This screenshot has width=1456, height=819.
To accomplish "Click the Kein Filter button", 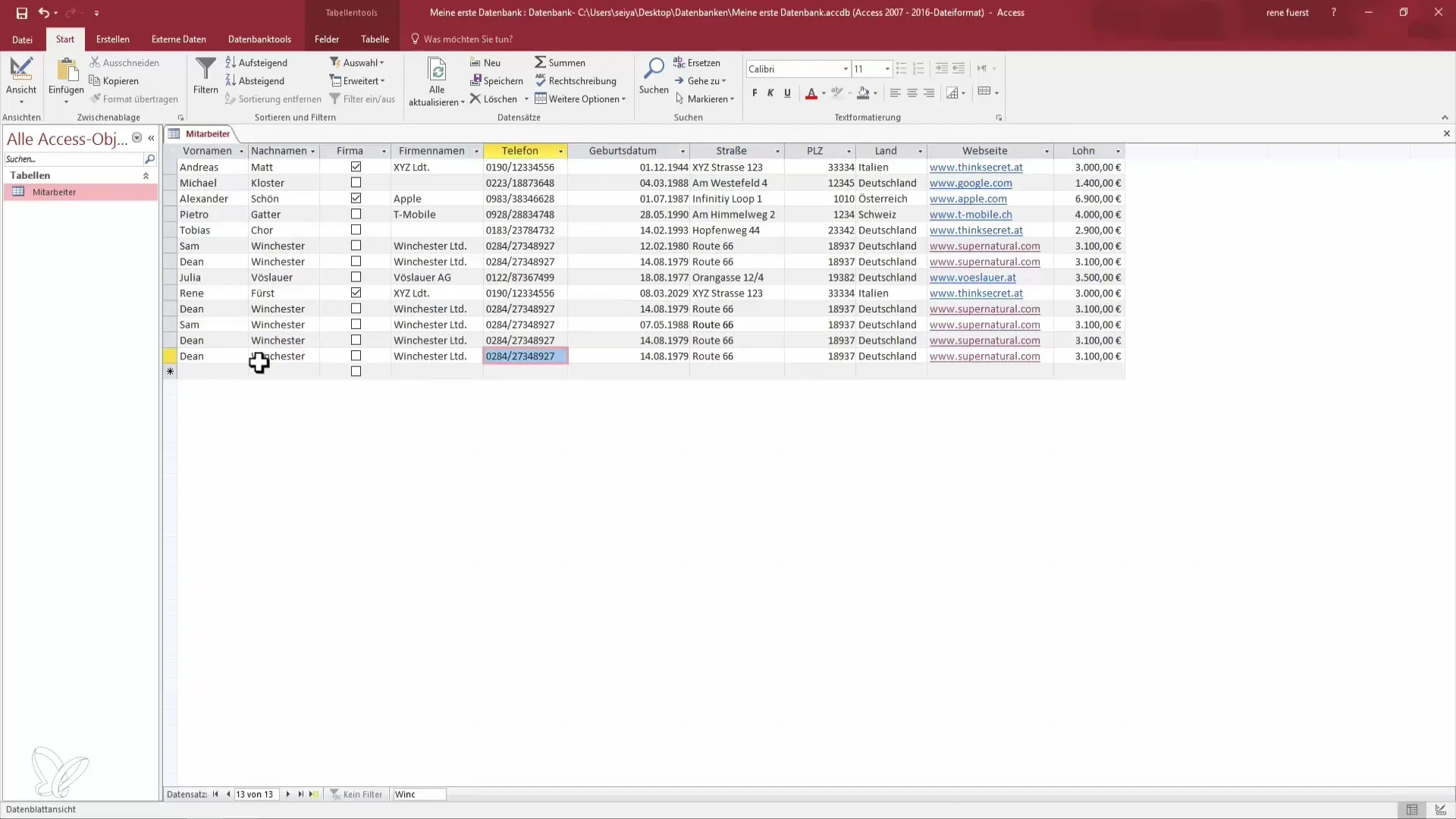I will click(356, 794).
